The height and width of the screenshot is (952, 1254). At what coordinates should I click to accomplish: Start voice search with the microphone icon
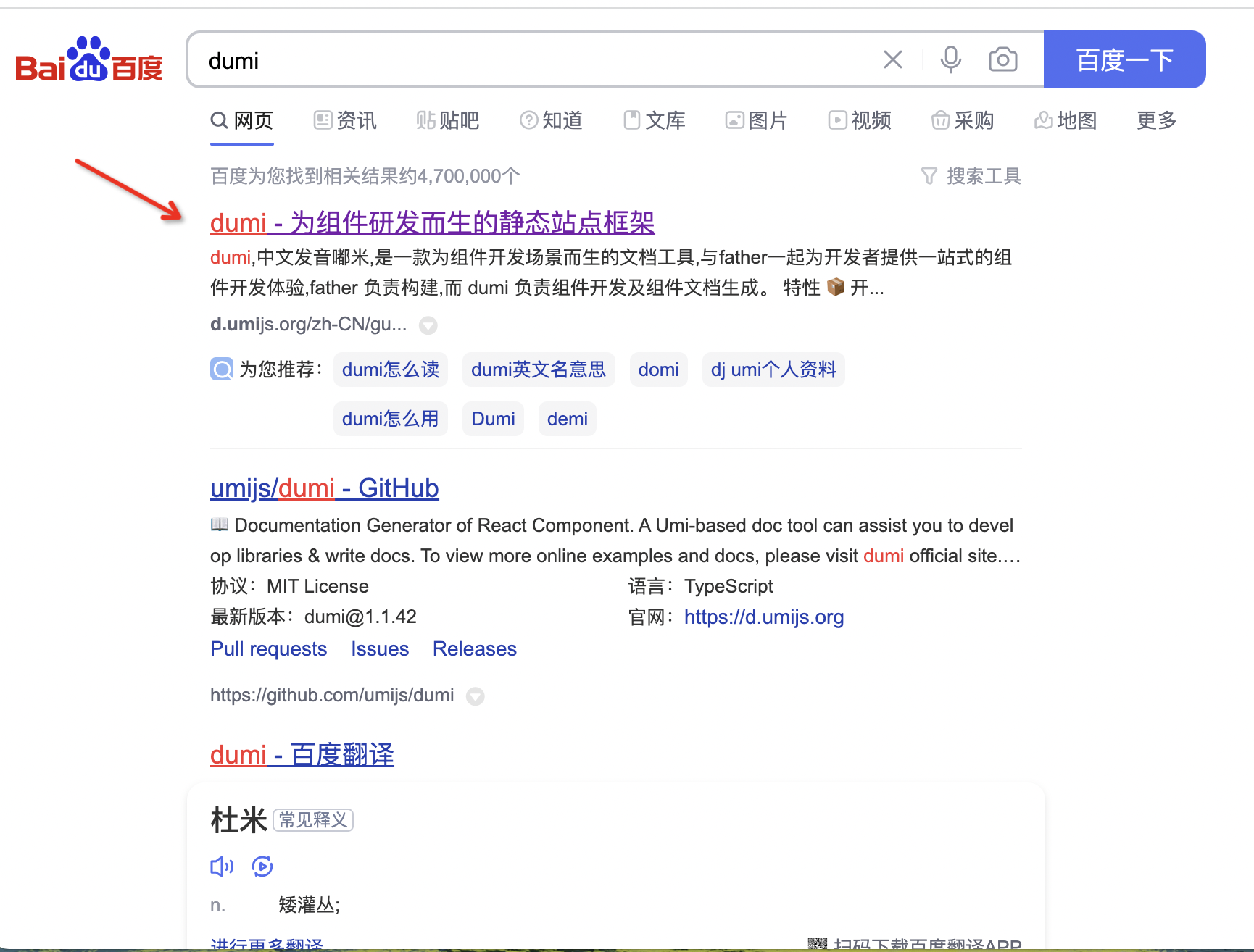pos(950,59)
